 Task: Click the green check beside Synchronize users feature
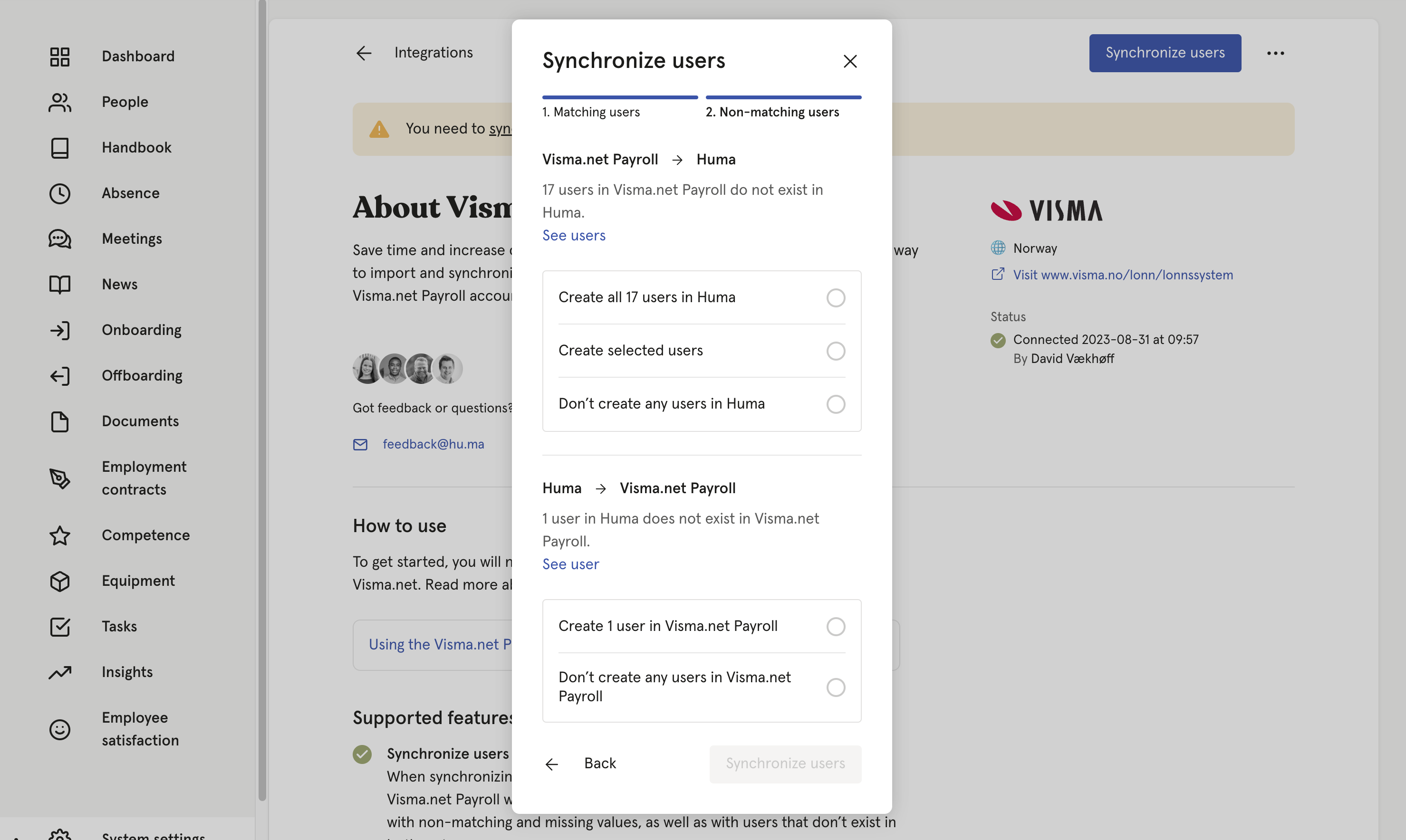coord(362,754)
